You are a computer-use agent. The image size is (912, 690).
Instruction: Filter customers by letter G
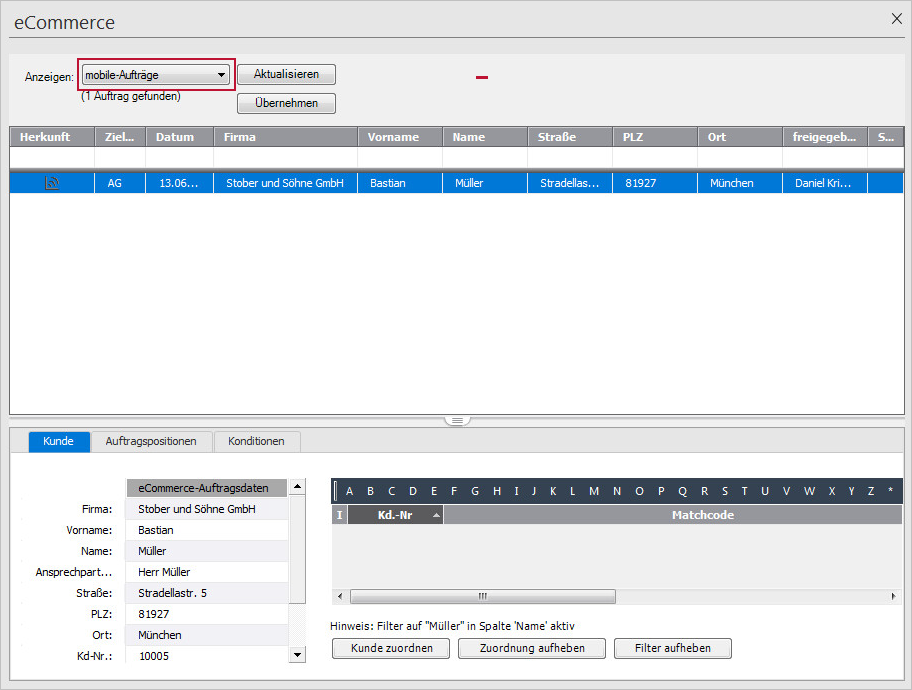475,491
